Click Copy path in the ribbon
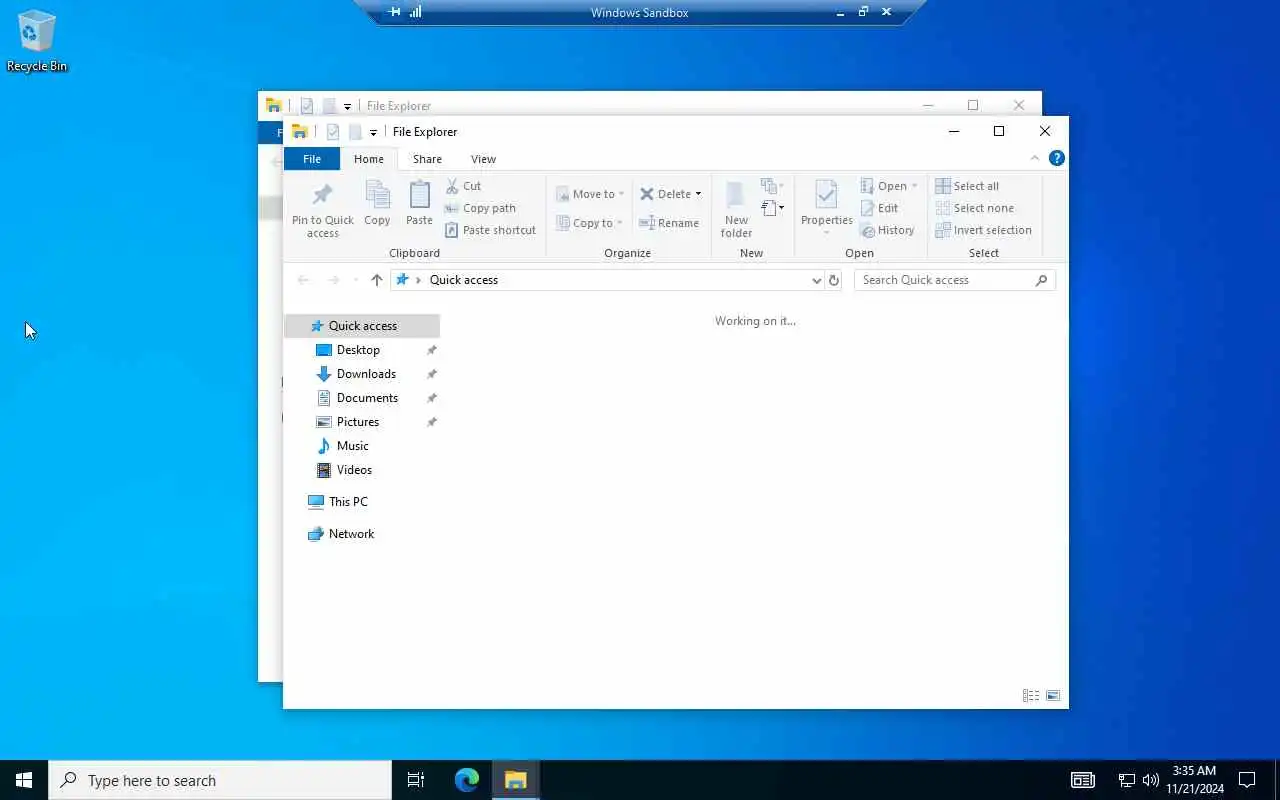The width and height of the screenshot is (1280, 800). click(x=480, y=208)
